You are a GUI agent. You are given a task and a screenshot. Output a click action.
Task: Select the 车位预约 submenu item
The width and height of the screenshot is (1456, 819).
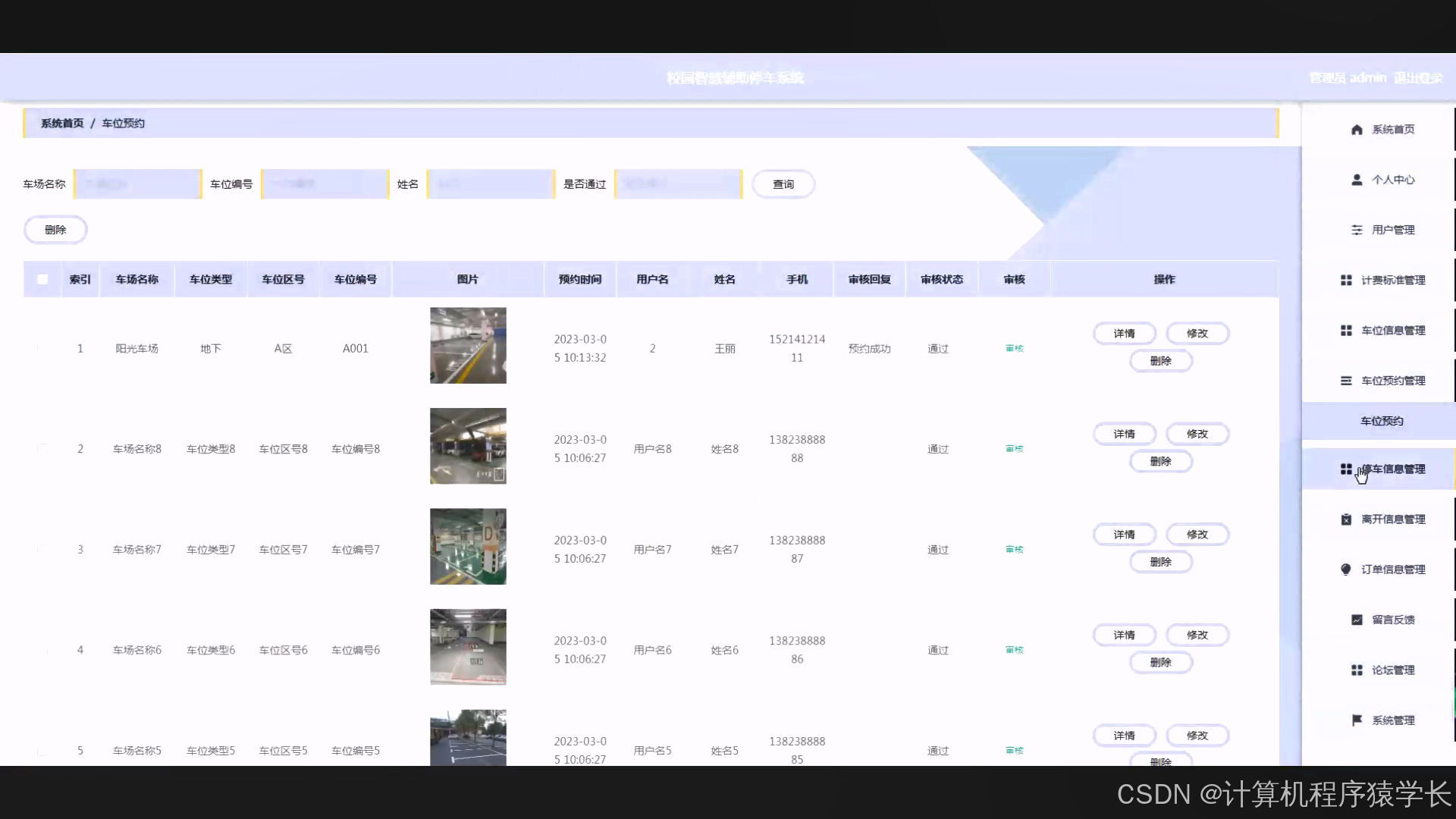1382,421
